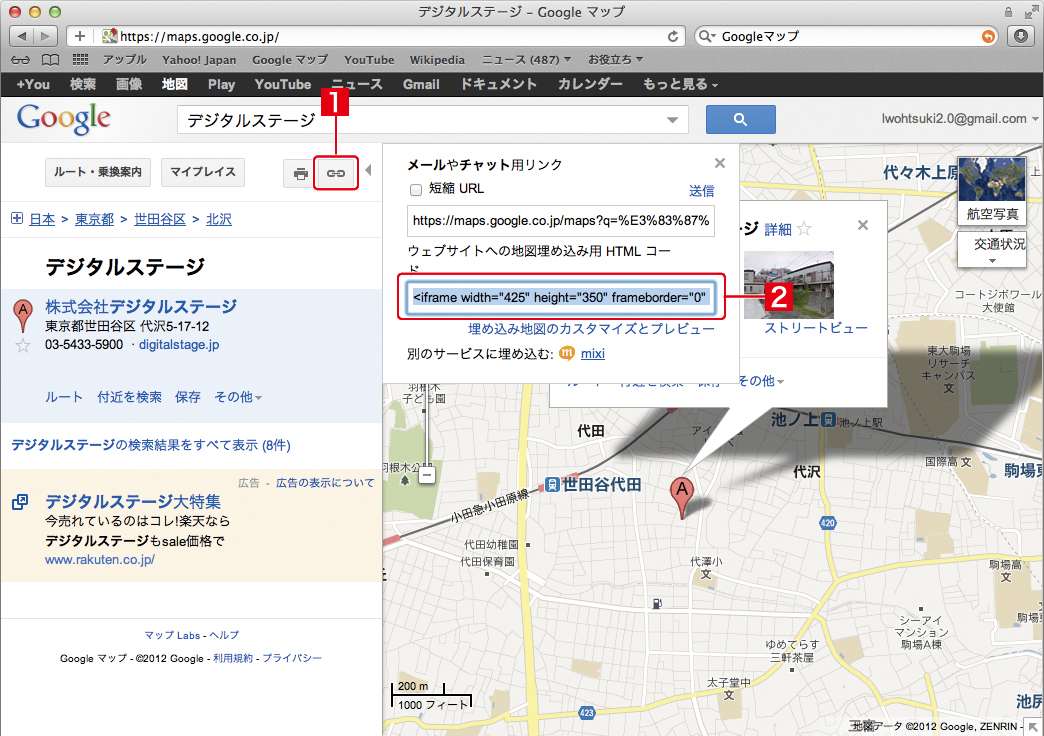The width and height of the screenshot is (1044, 736).
Task: Toggle the 短縮 URL checkbox
Action: click(x=416, y=190)
